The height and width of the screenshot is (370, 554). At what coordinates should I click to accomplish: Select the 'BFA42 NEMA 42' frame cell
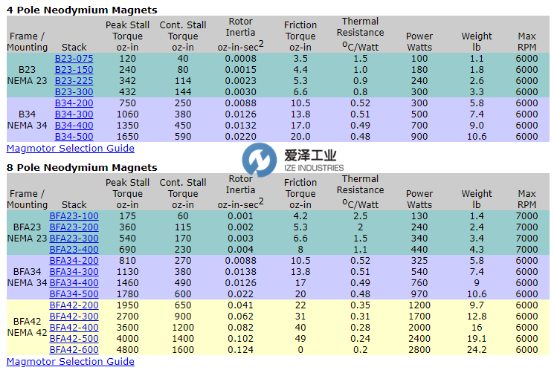(27, 327)
